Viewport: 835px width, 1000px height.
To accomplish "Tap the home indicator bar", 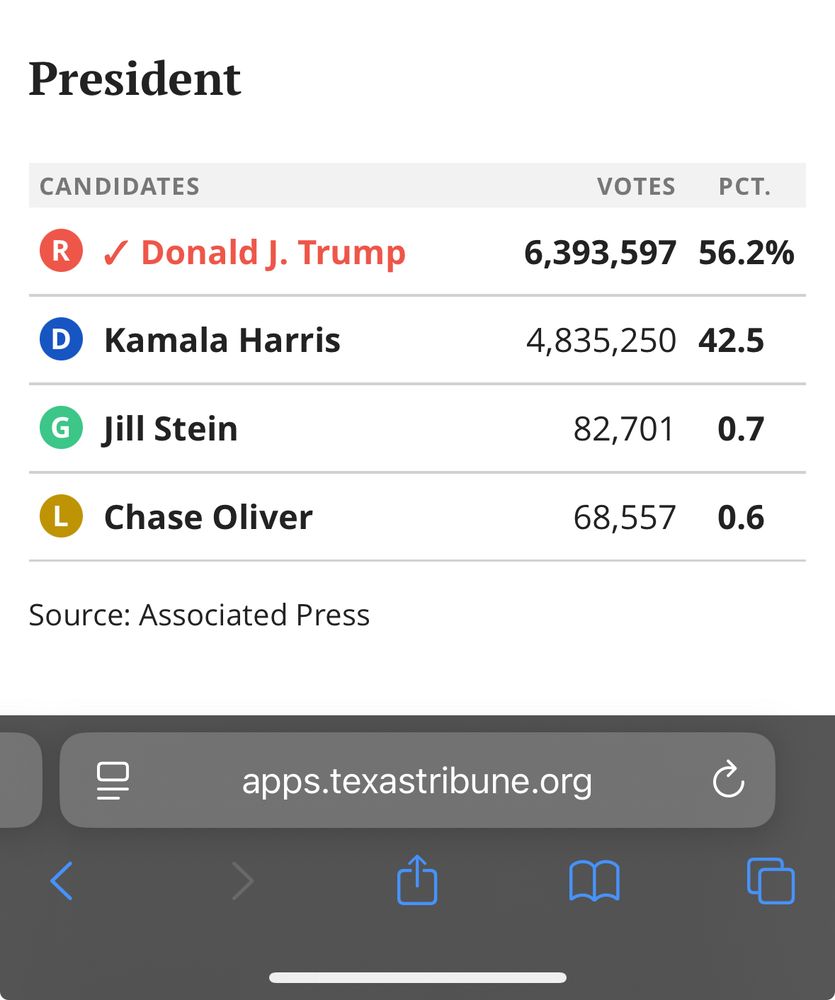I will point(417,978).
